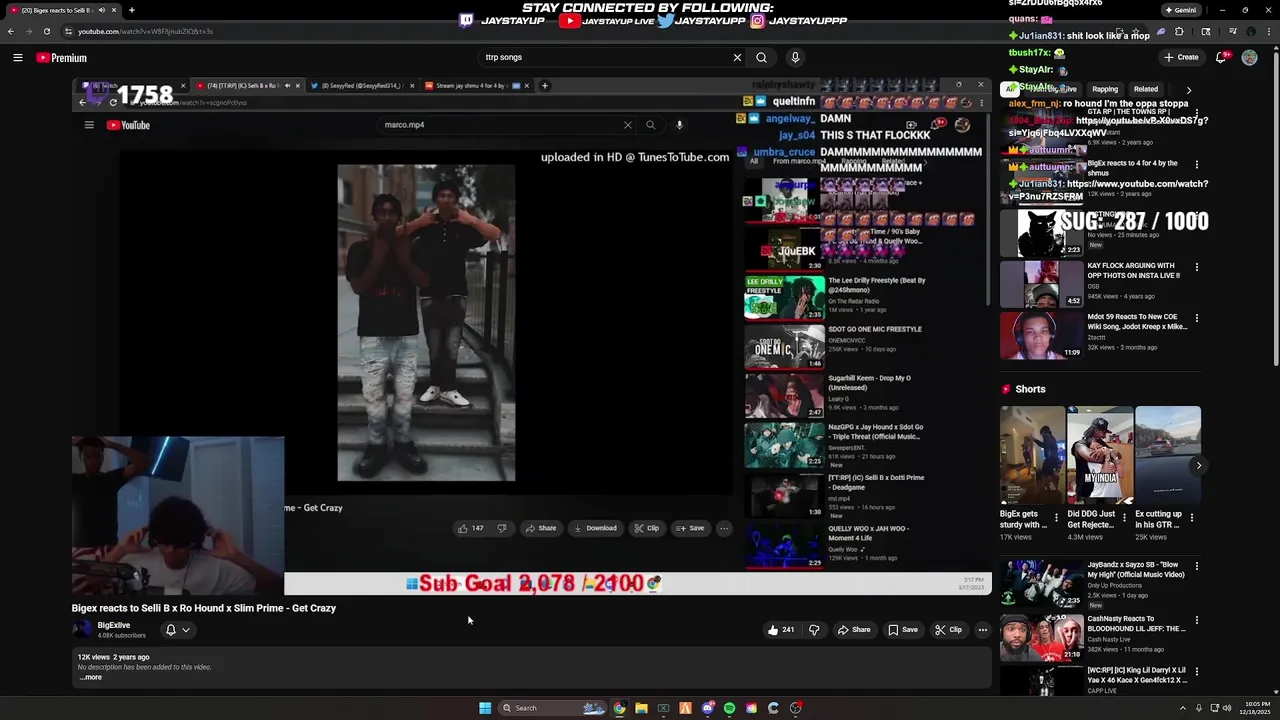Open the YouTube guide hamburger menu

(17, 58)
